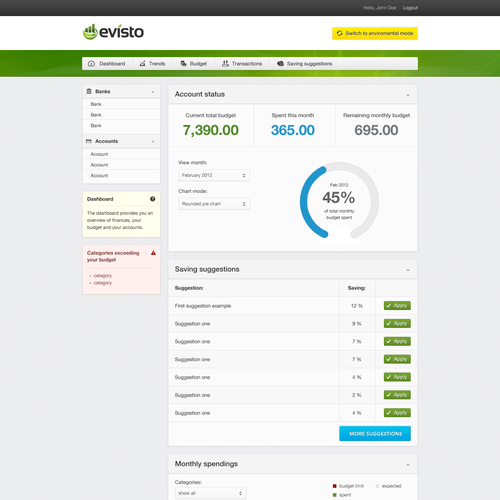
Task: Open the View month February 2012 dropdown
Action: (x=214, y=175)
